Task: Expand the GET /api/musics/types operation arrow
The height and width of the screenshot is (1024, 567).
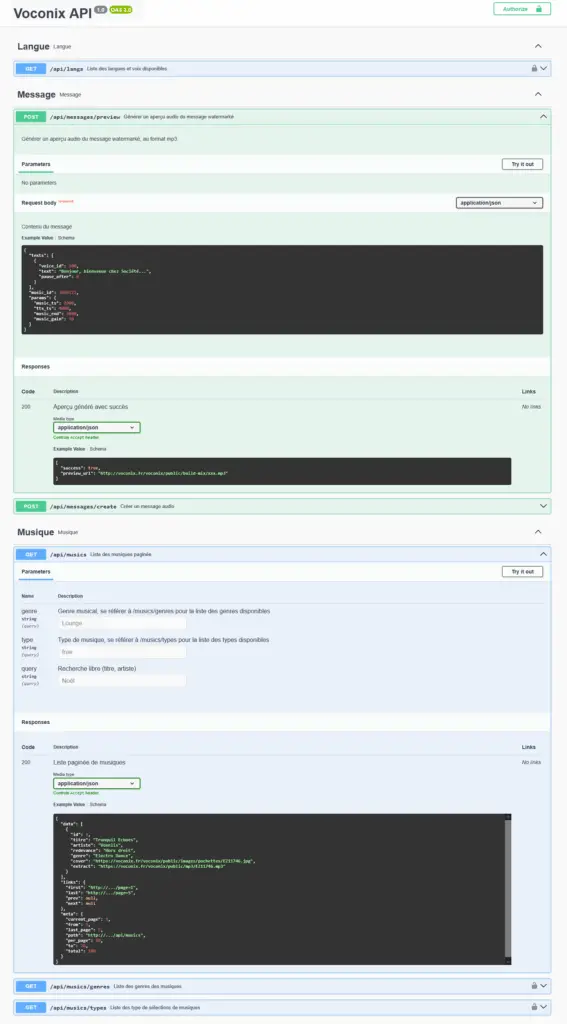Action: [x=543, y=1008]
